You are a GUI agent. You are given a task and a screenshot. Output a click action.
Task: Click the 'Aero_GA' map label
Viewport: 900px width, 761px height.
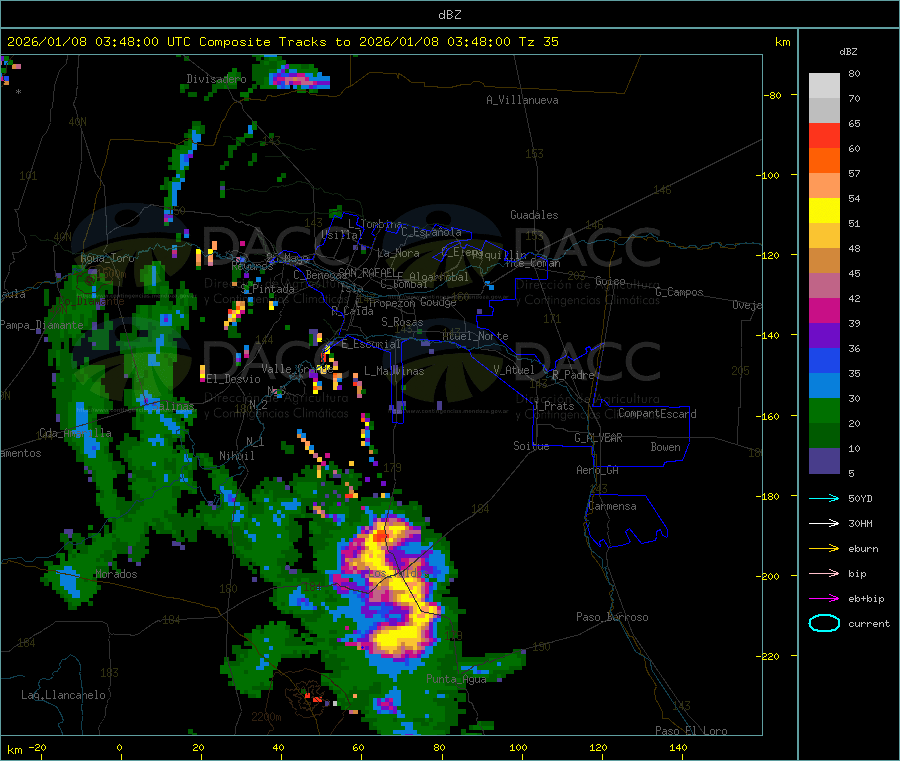coord(597,469)
